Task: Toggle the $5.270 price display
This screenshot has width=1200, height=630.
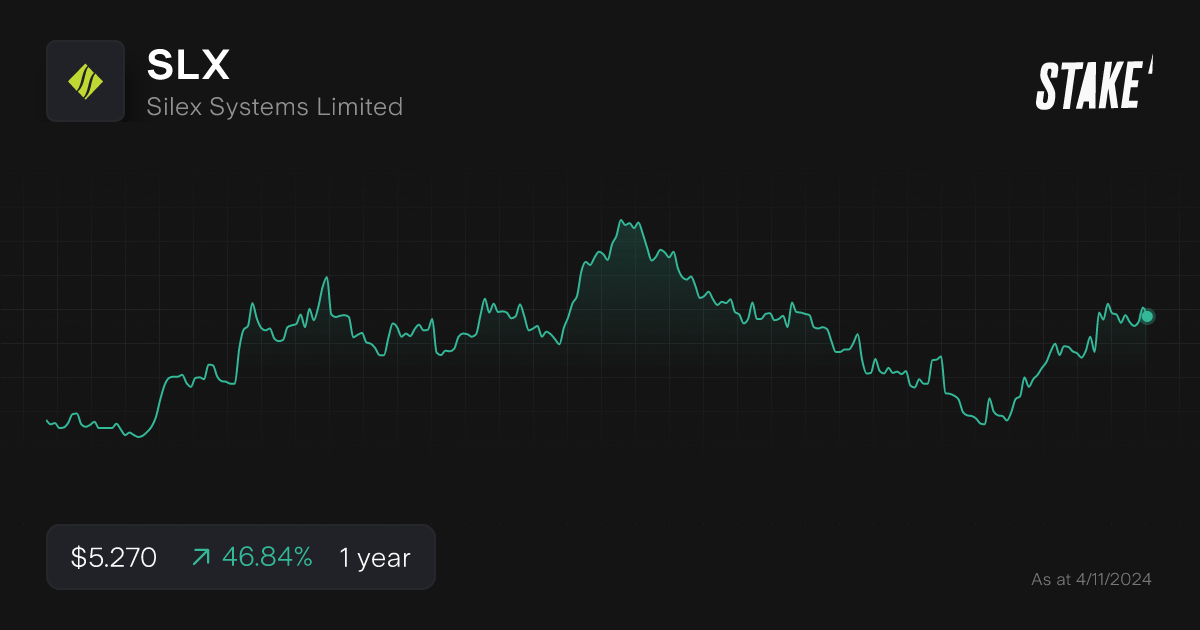Action: click(111, 557)
